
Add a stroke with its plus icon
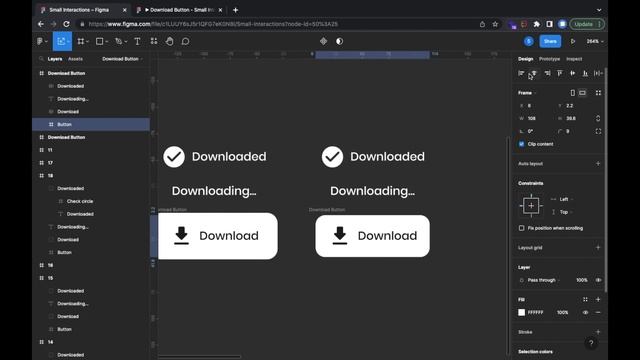598,332
